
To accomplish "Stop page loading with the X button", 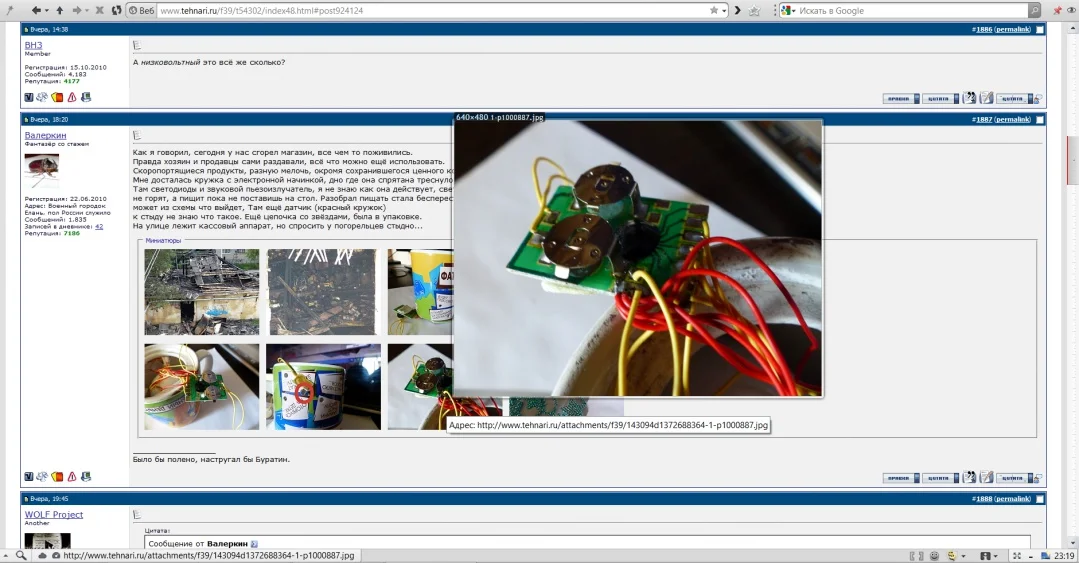I will pyautogui.click(x=100, y=10).
